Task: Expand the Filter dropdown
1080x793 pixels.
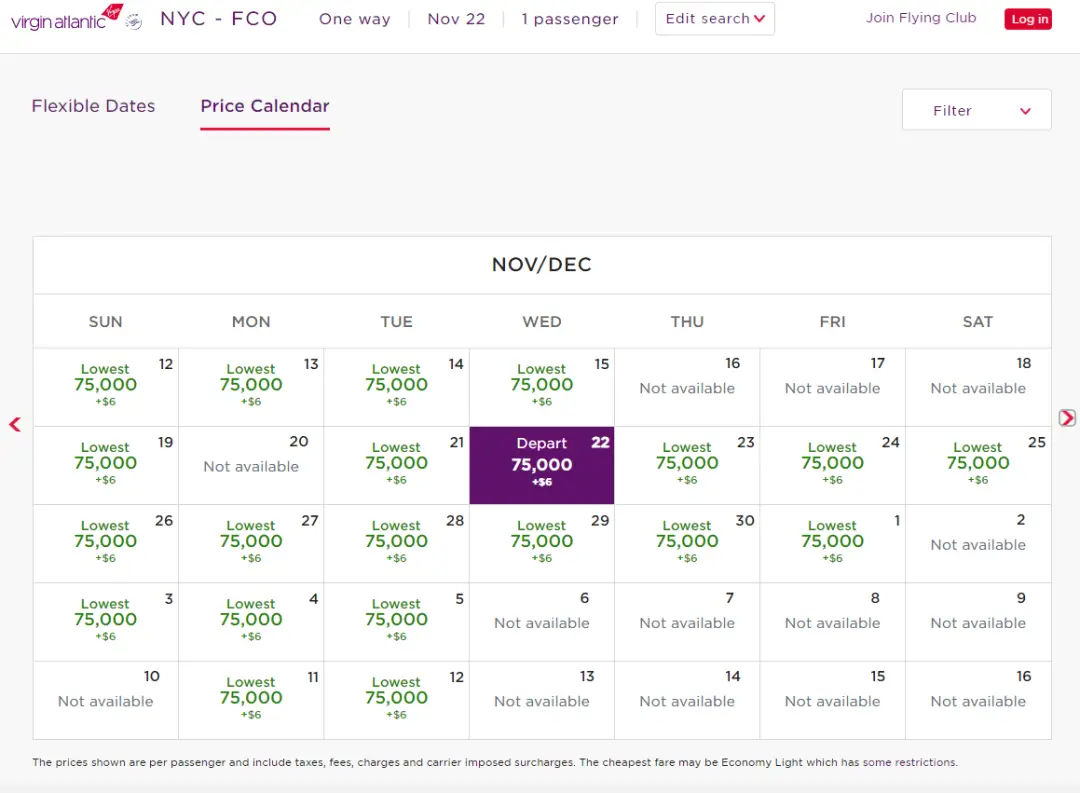Action: coord(976,111)
